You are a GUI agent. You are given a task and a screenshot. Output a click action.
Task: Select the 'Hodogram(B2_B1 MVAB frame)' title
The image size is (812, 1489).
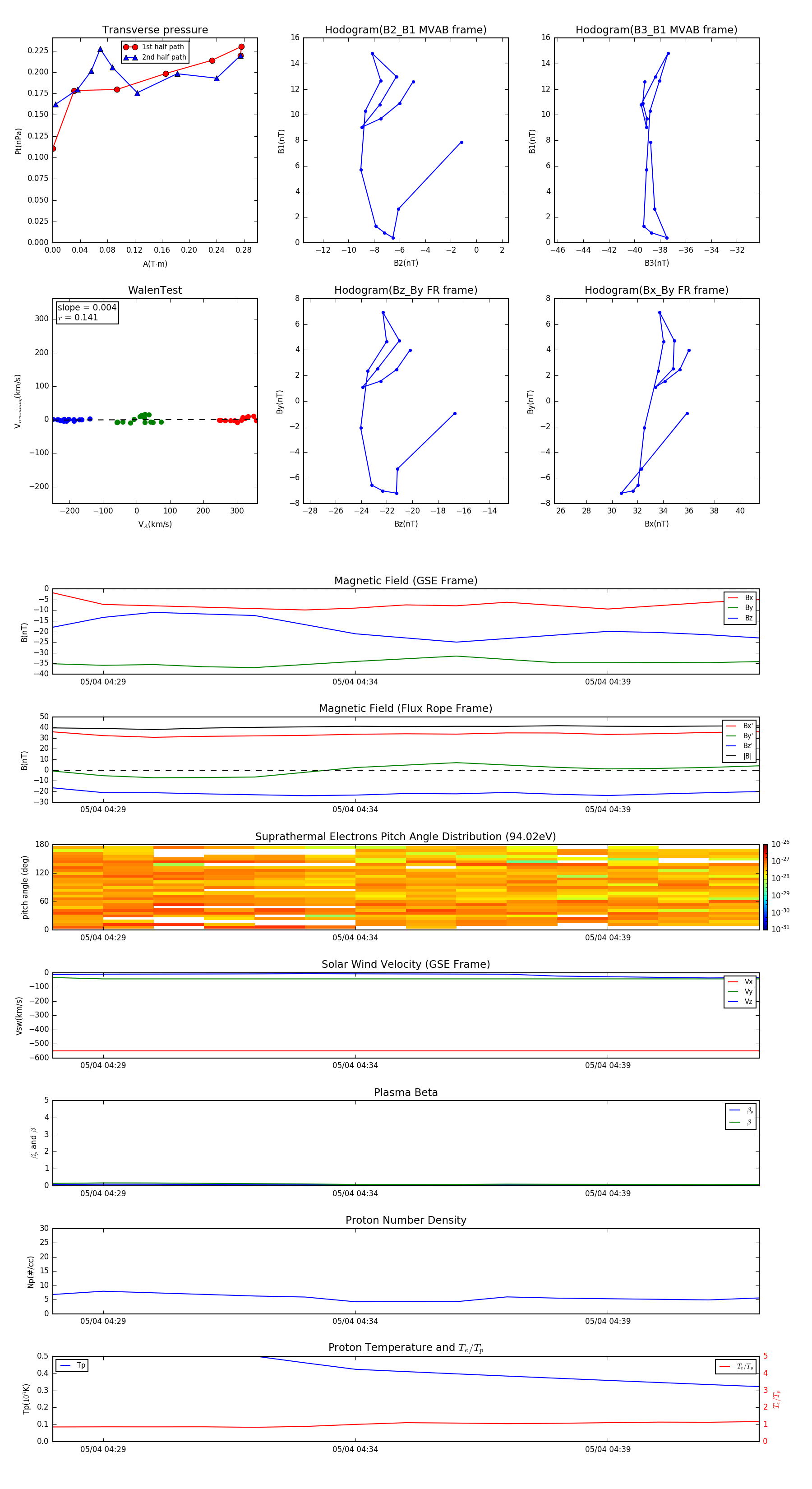pyautogui.click(x=406, y=30)
